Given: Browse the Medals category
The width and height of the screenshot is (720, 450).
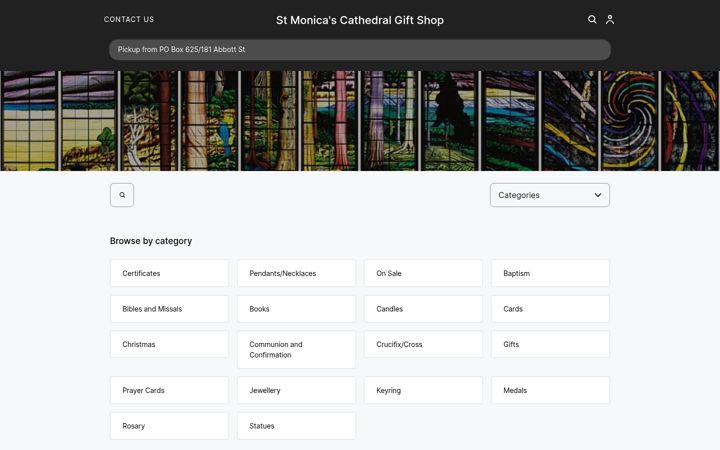Looking at the screenshot, I should click(x=551, y=390).
